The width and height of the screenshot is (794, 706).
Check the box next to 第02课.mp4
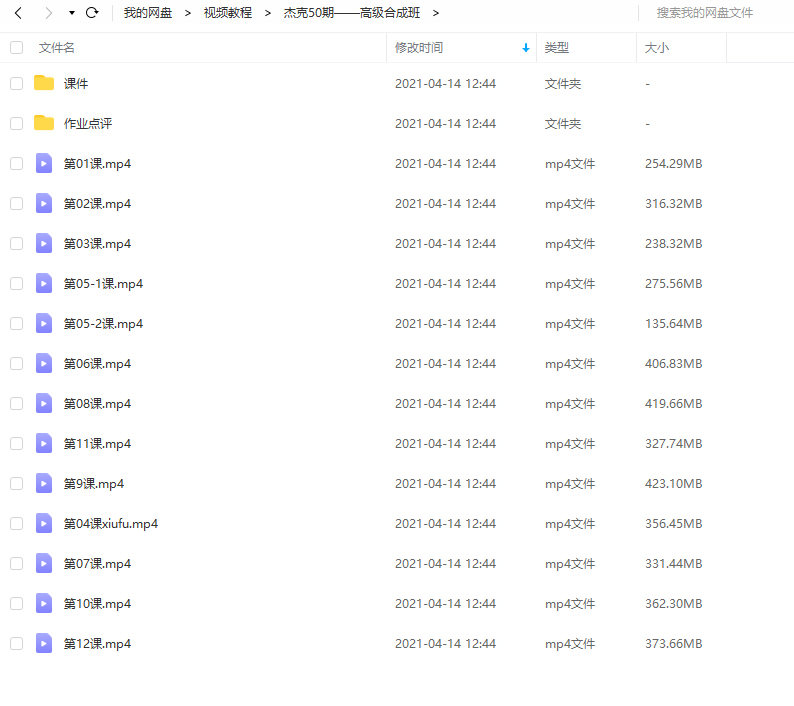pos(16,203)
